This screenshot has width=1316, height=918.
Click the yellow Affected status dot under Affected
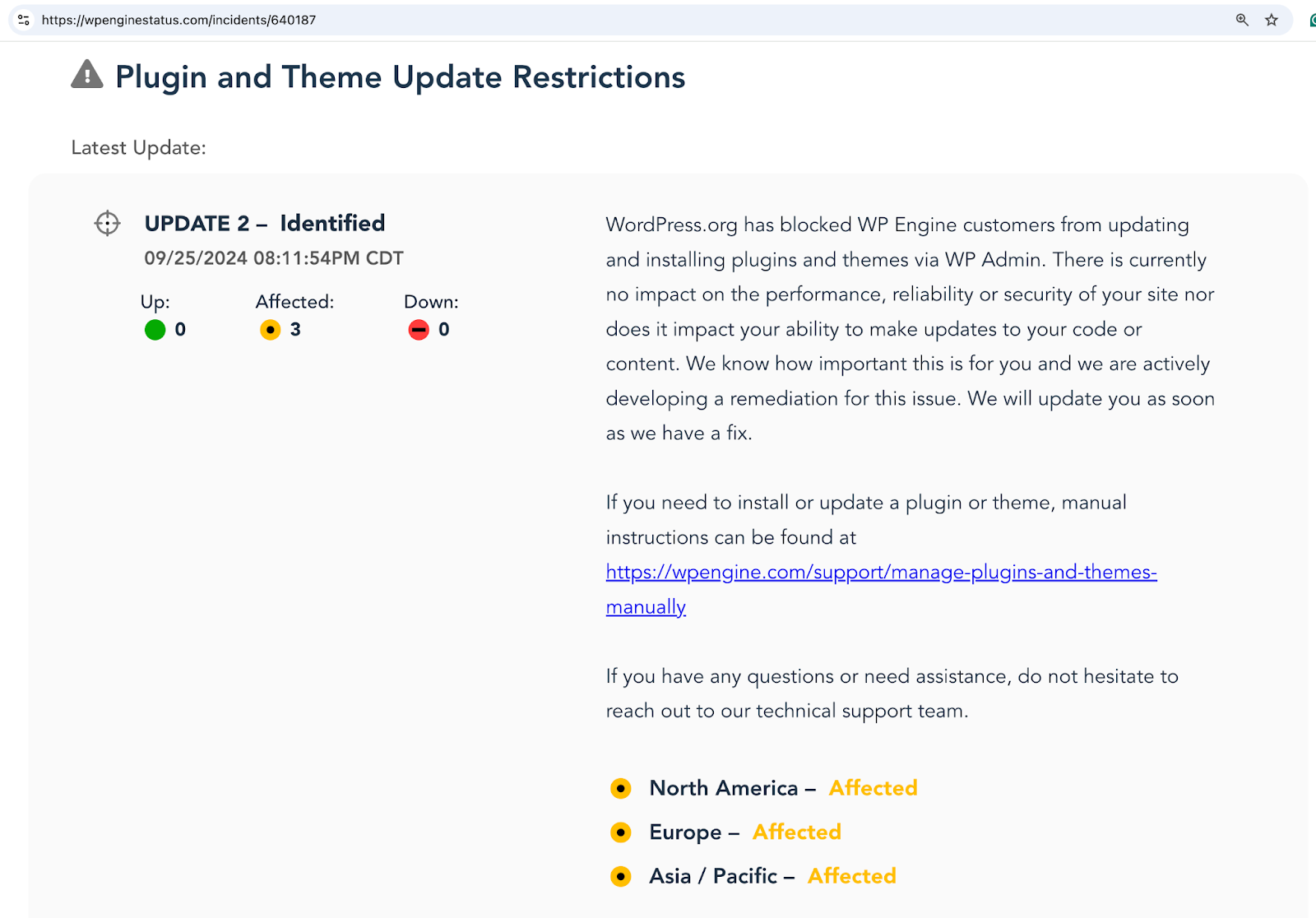click(x=271, y=330)
